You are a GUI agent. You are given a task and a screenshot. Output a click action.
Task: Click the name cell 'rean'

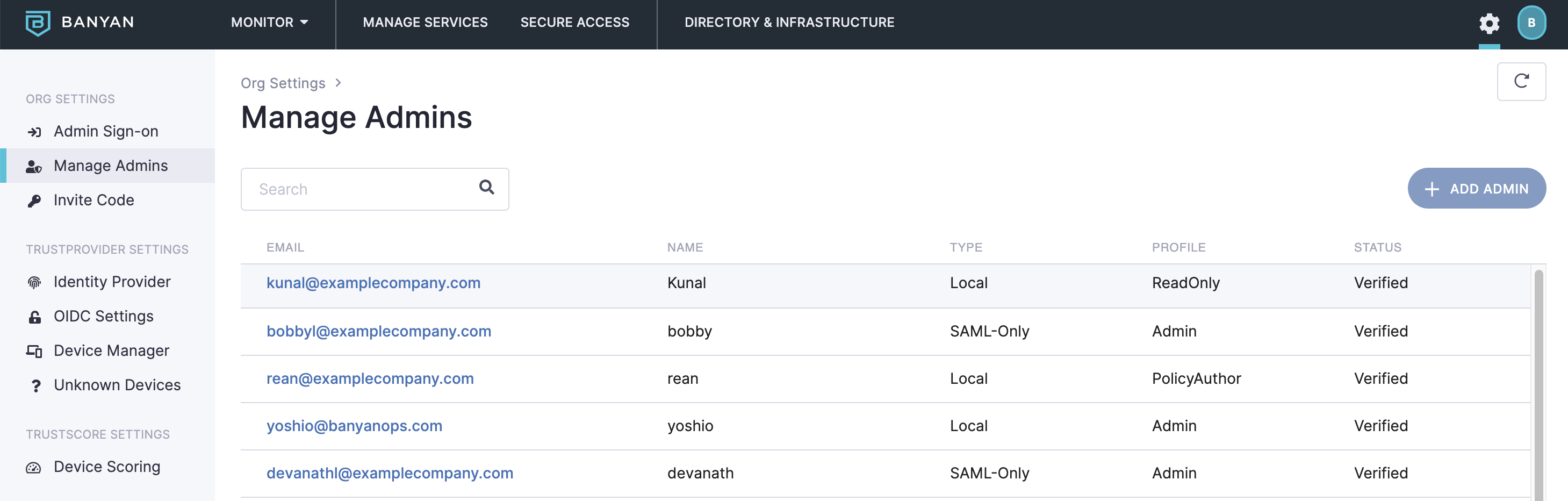682,378
